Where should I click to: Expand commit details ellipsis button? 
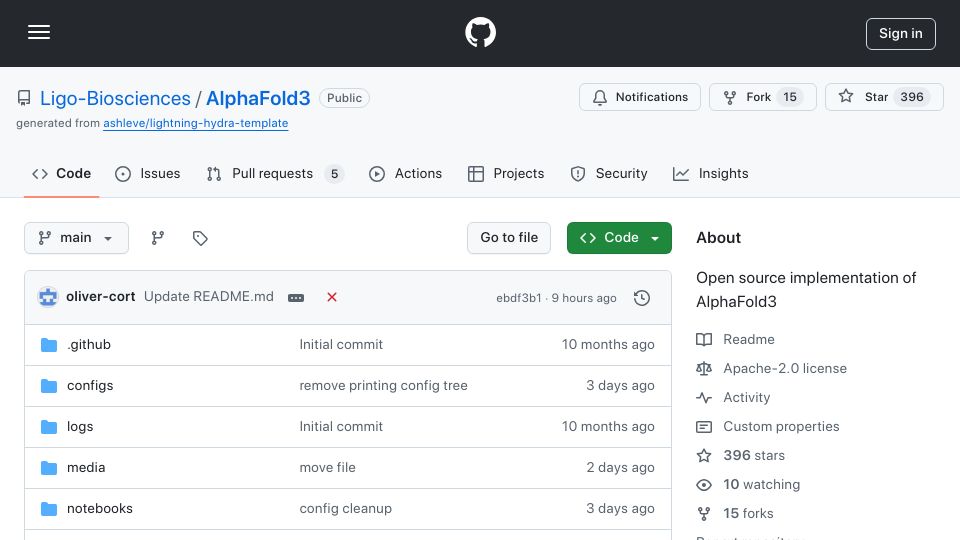(x=296, y=298)
